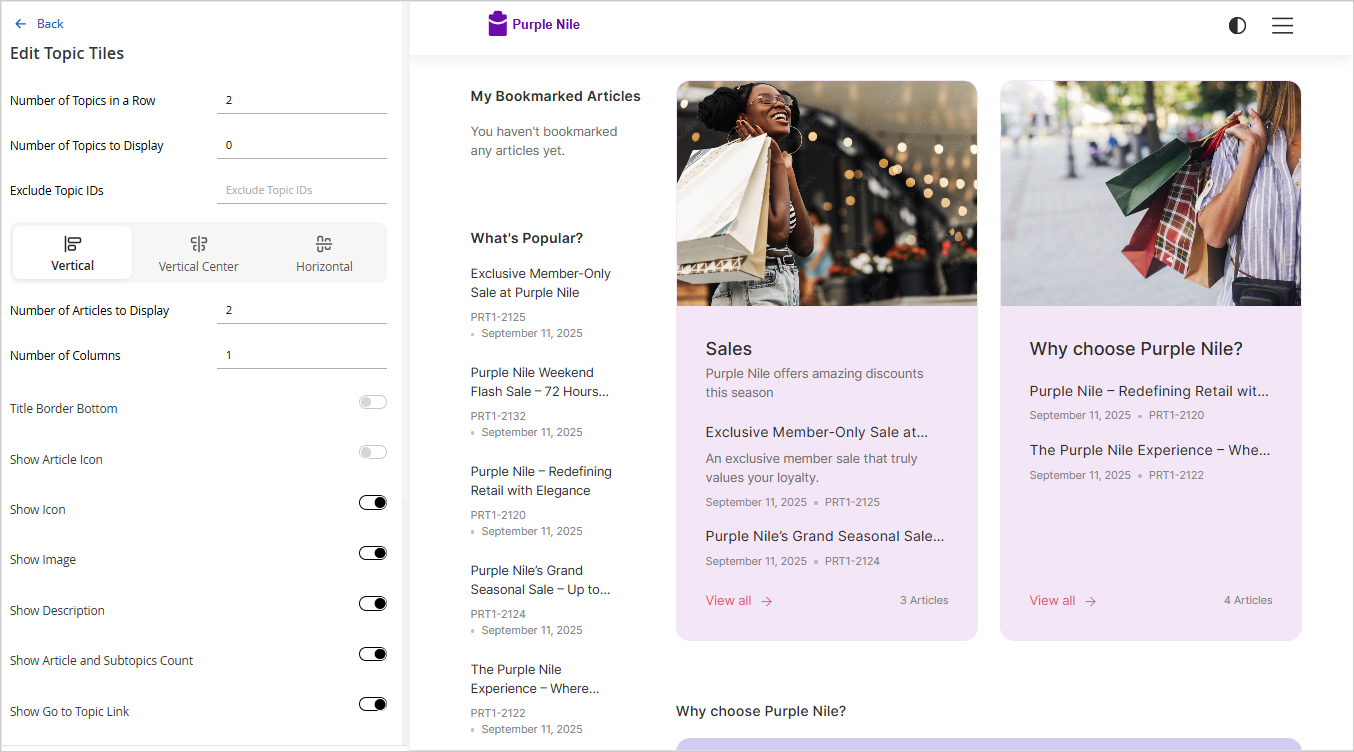Open Purple Nile Weekend Flash Sale article
This screenshot has width=1354, height=752.
point(539,382)
